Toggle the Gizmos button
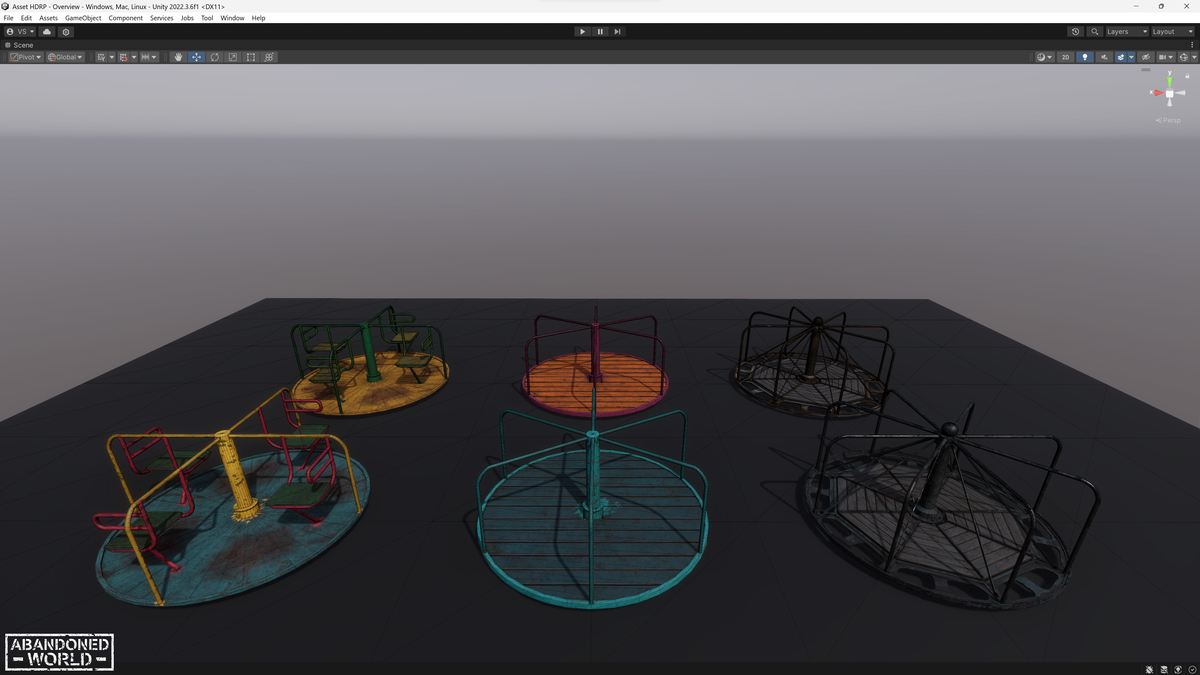The image size is (1200, 675). [1183, 57]
